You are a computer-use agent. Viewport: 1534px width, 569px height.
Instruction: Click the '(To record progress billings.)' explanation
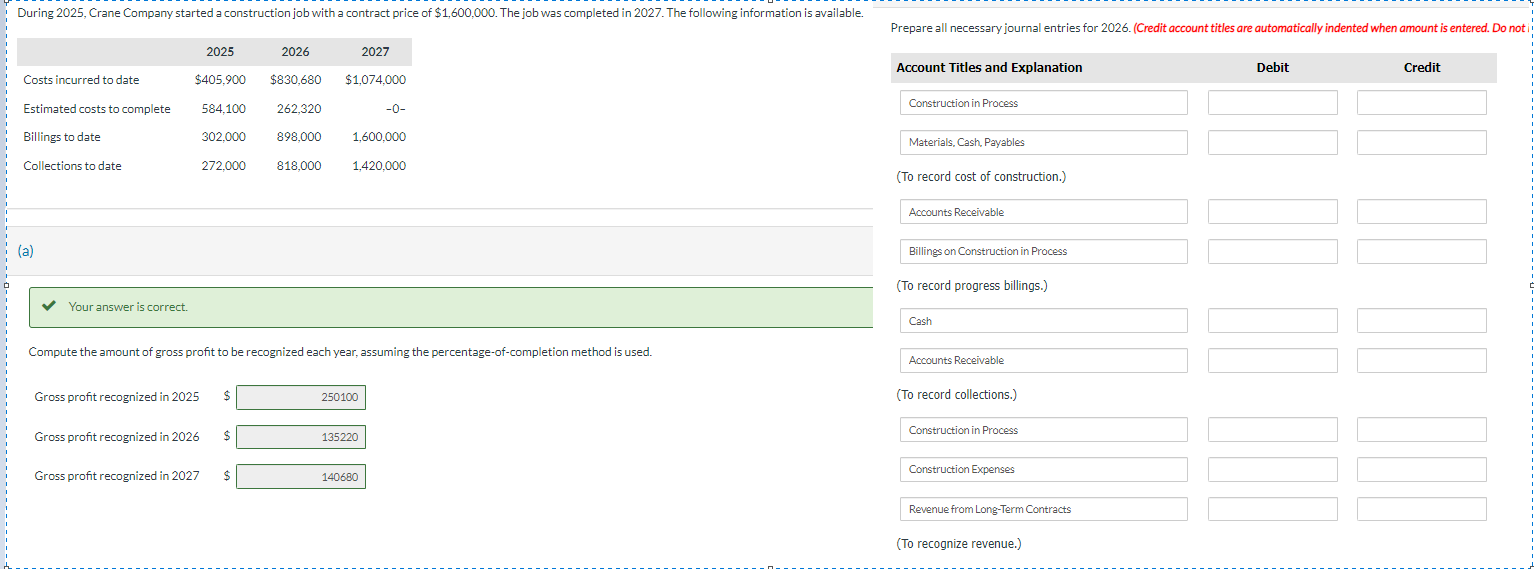(x=972, y=286)
